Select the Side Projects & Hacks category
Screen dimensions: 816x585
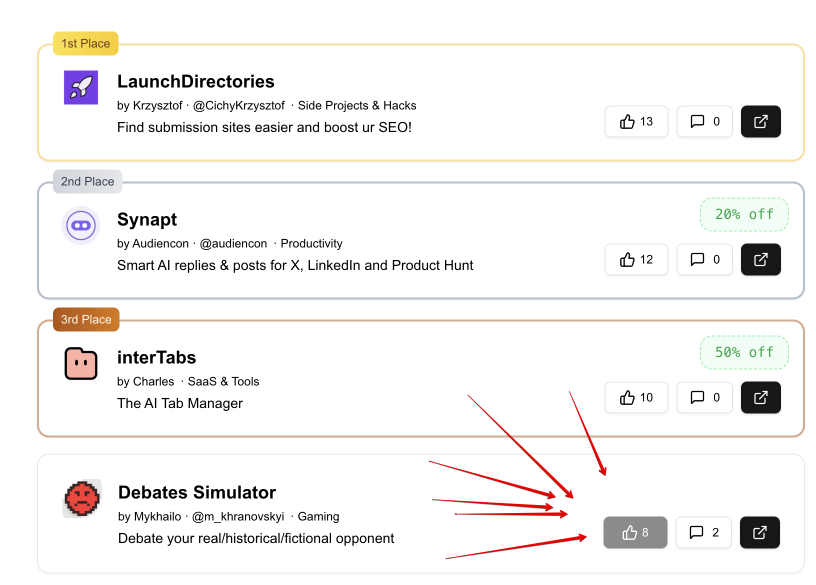(357, 106)
